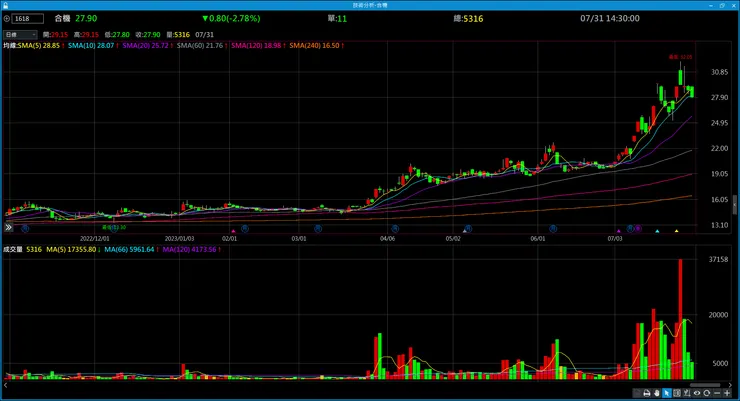Click the drawing tools icon in bottom toolbar
The image size is (740, 401).
pyautogui.click(x=687, y=393)
